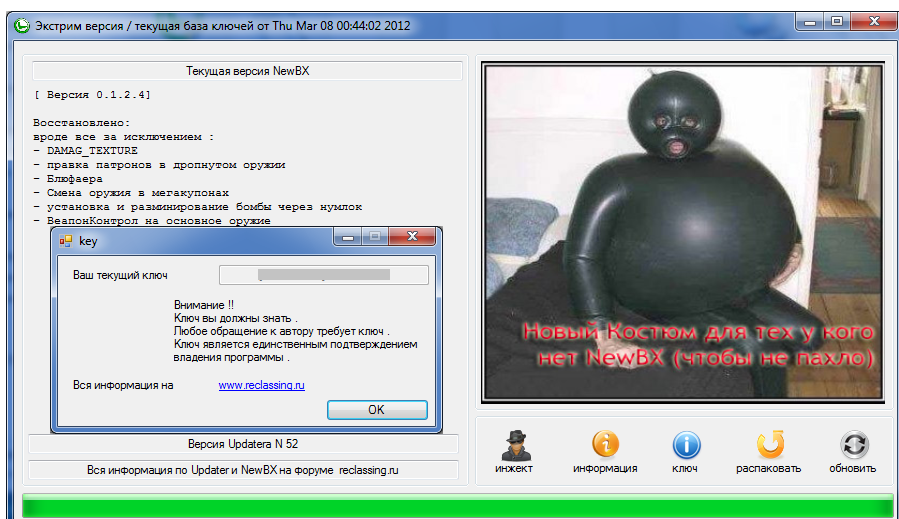Click the распаковать orange arrow icon

pos(769,444)
